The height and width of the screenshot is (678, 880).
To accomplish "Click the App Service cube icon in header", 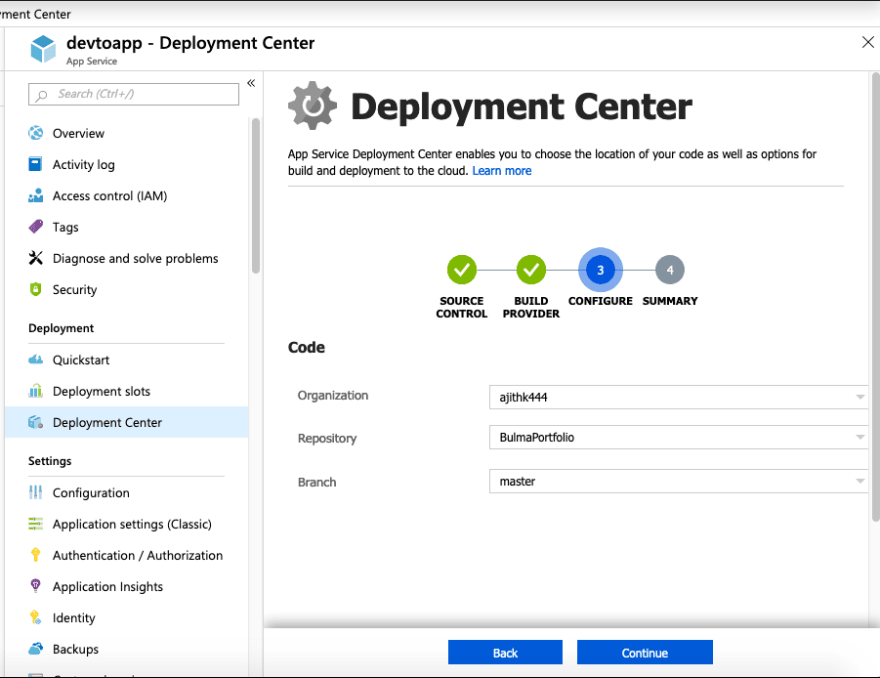I will point(43,49).
